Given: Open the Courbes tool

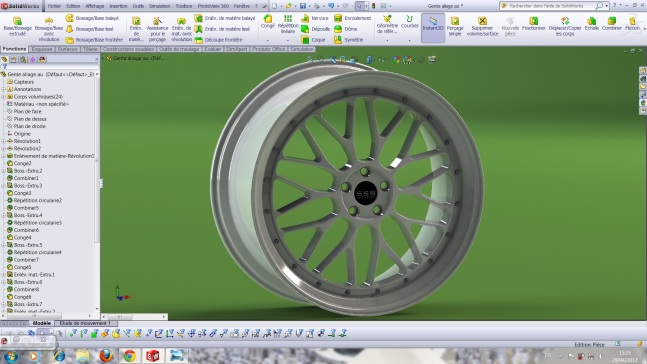Looking at the screenshot, I should (x=409, y=22).
